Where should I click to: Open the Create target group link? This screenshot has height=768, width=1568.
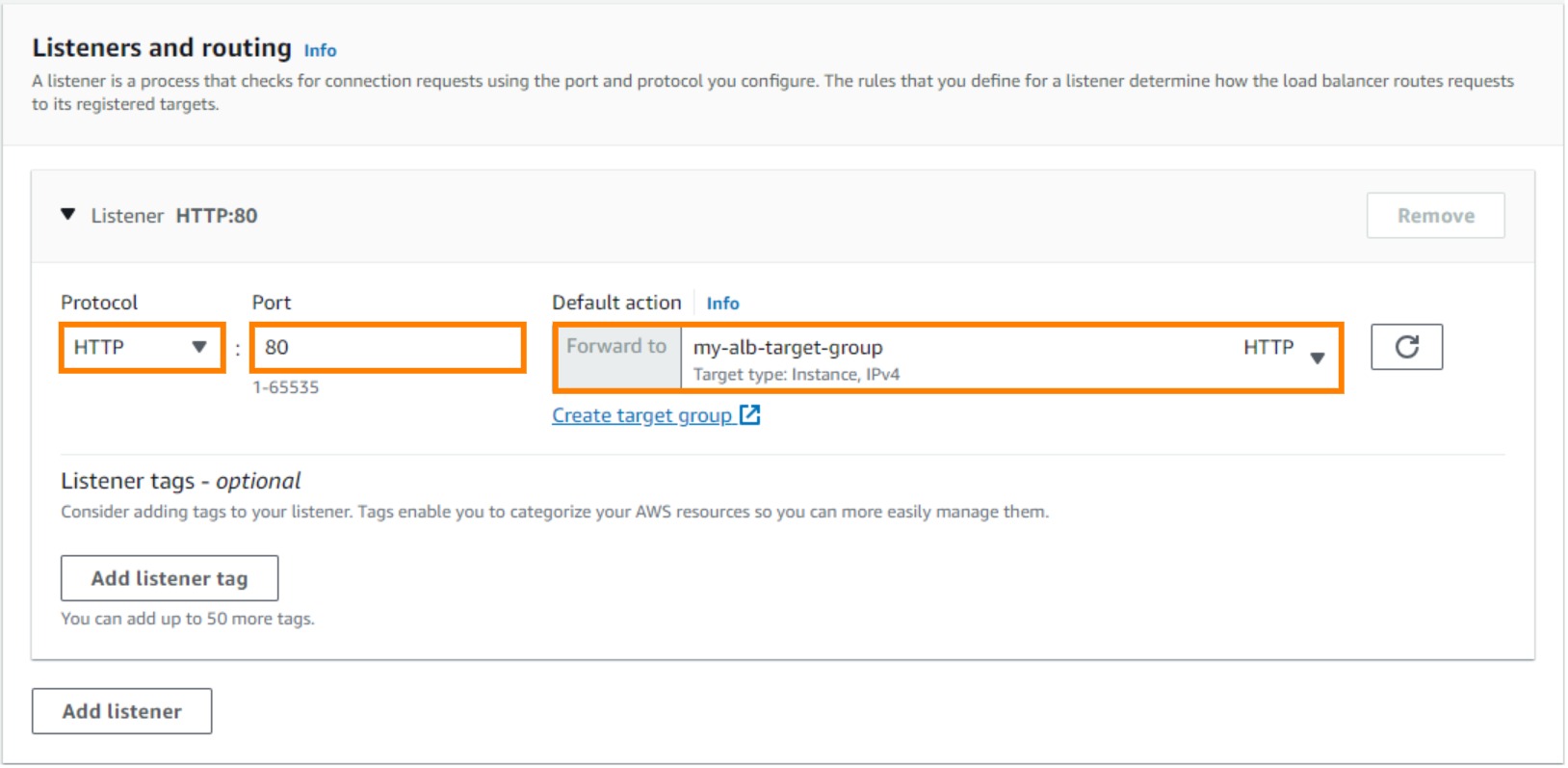coord(641,415)
